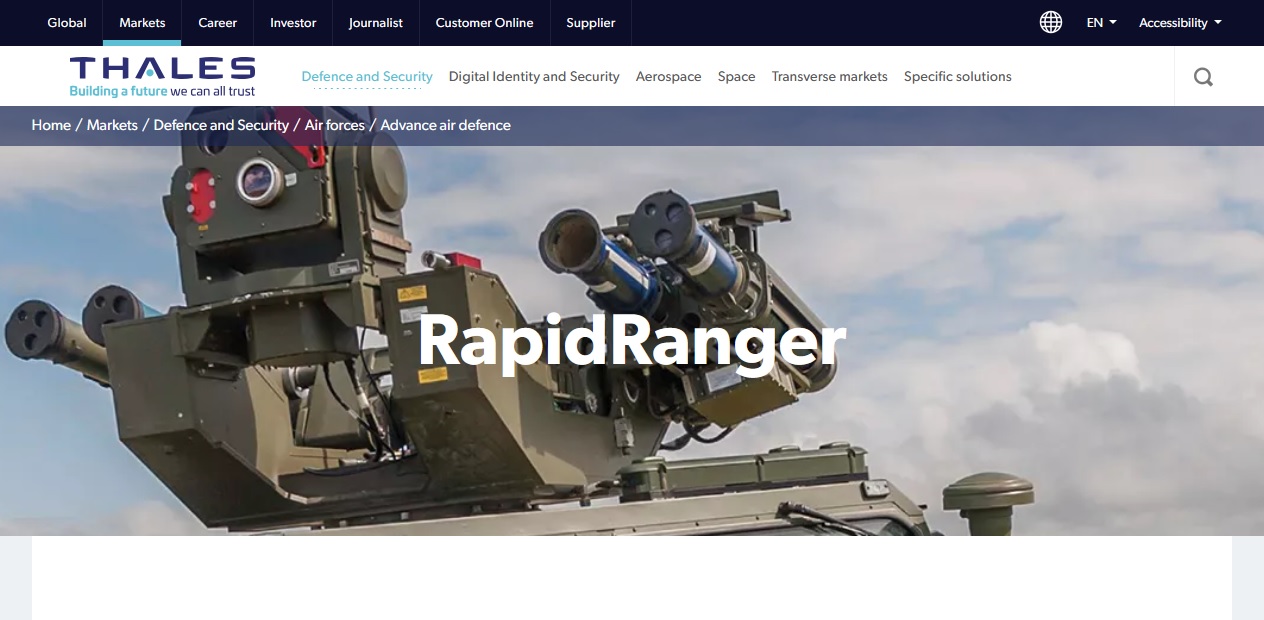Select the Global tab
Image resolution: width=1264 pixels, height=620 pixels.
pos(67,23)
